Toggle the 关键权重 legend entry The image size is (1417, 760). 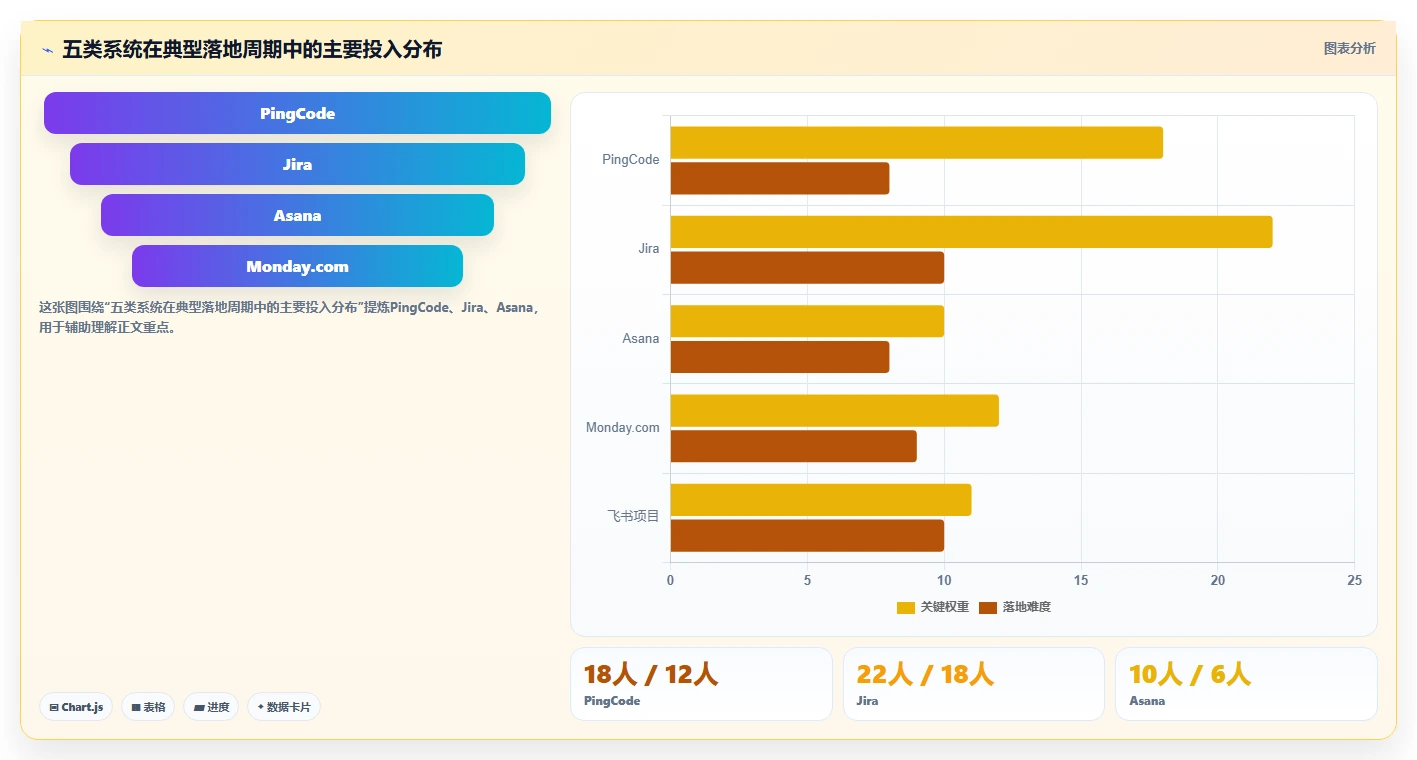coord(933,607)
